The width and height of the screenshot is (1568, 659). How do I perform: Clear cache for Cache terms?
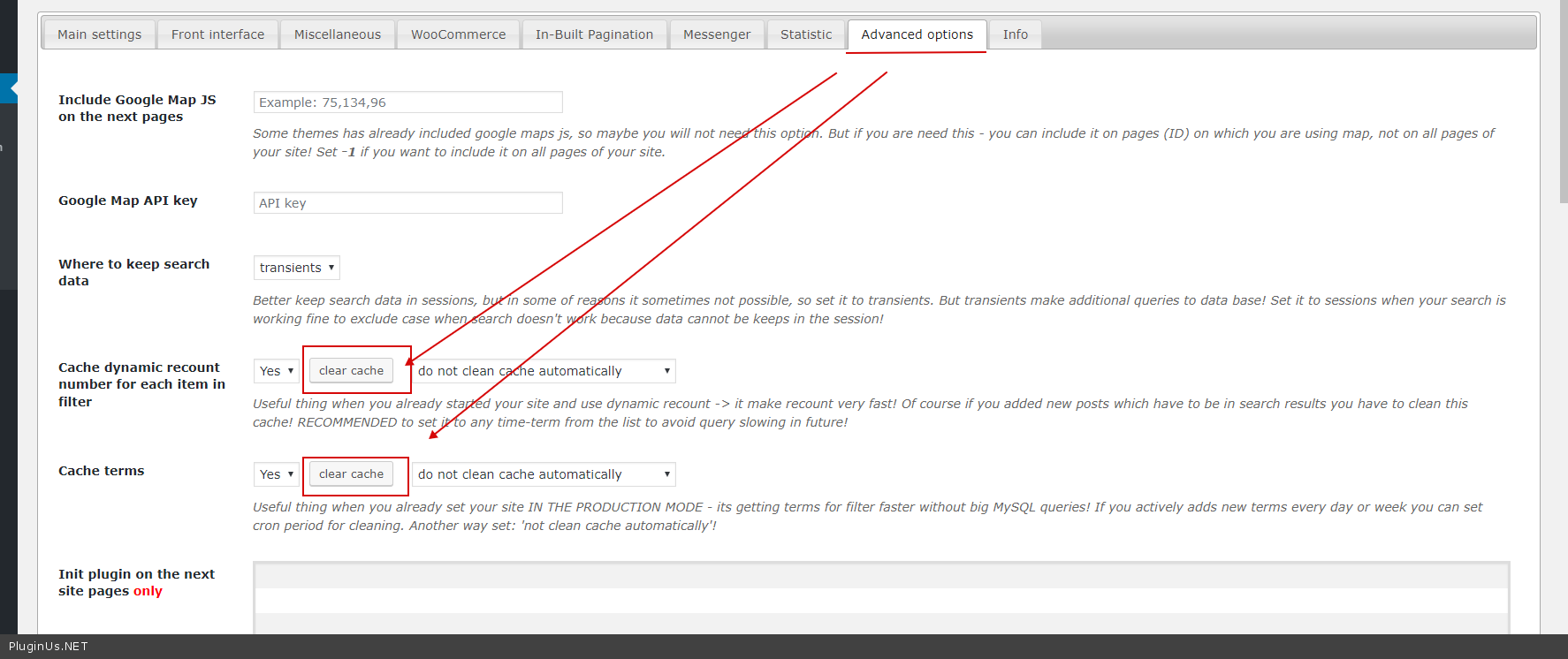pyautogui.click(x=351, y=474)
